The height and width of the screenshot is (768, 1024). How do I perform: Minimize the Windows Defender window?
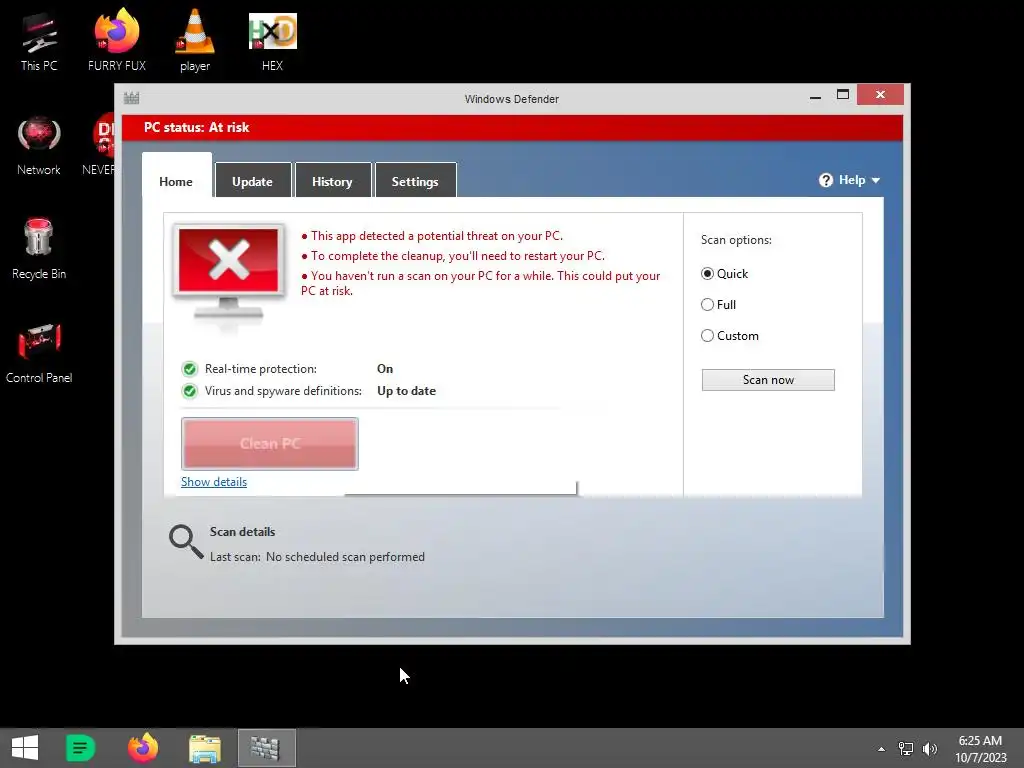815,96
